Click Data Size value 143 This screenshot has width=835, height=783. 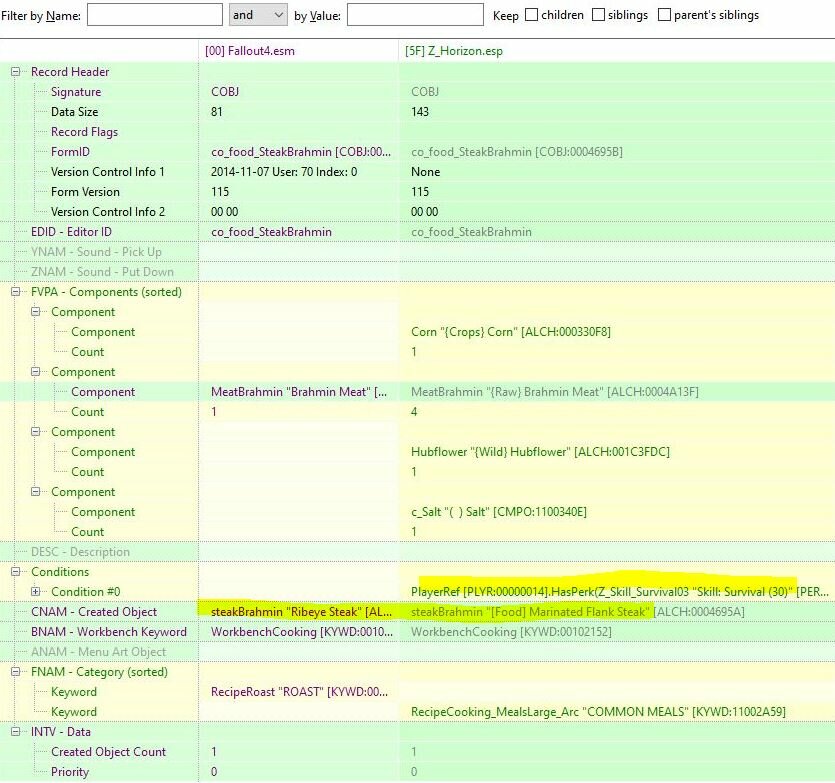click(x=420, y=112)
